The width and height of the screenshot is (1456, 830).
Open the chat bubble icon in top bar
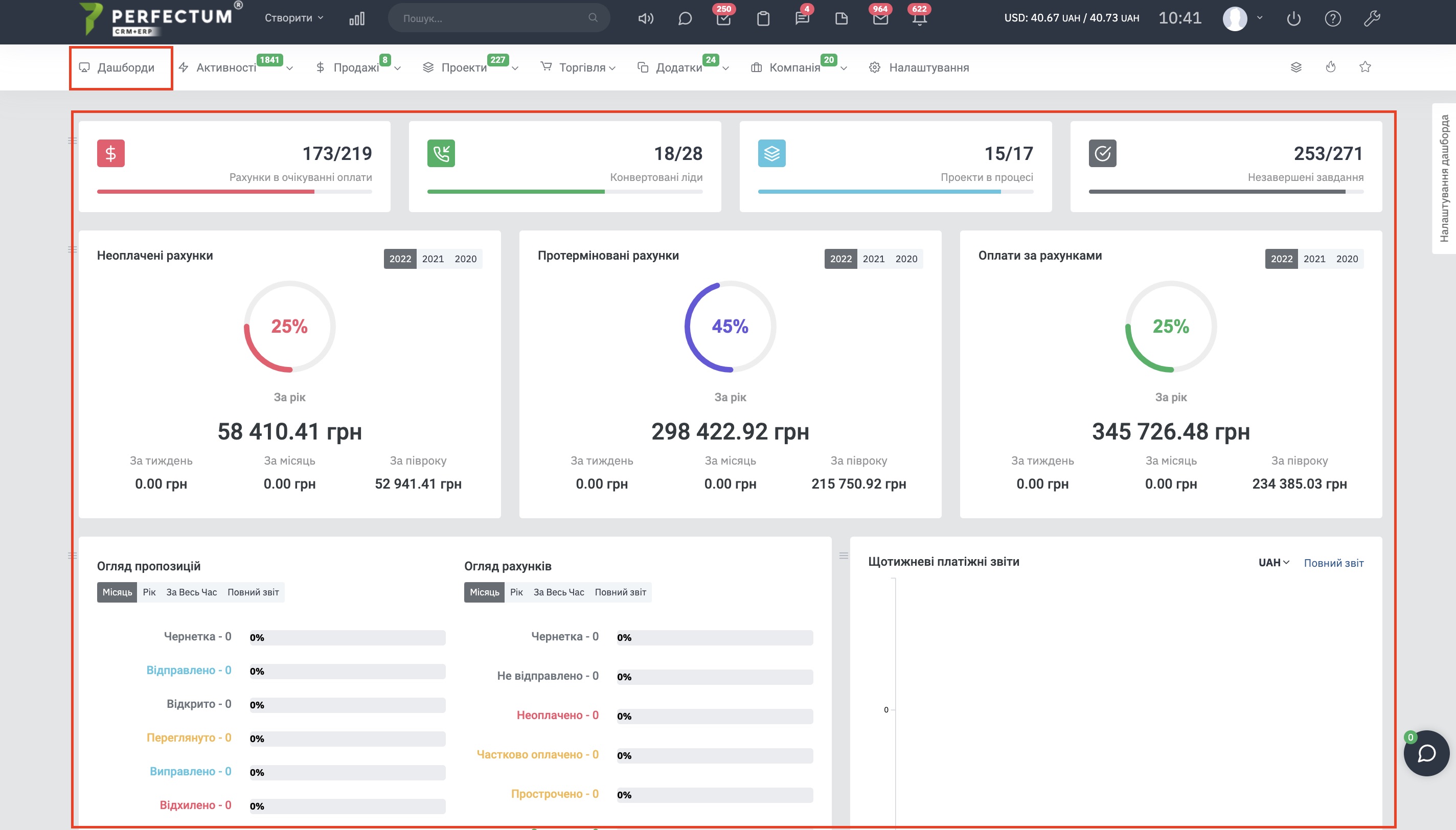pos(685,18)
